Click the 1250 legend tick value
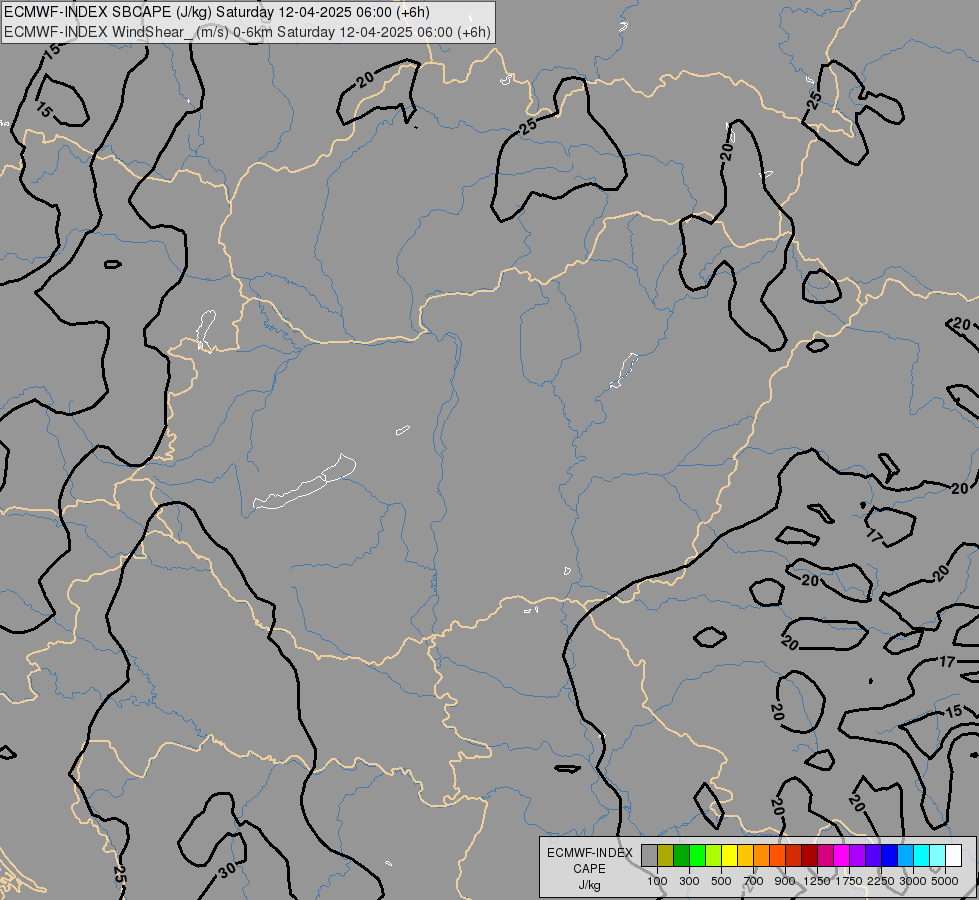This screenshot has width=979, height=900. pos(817,881)
